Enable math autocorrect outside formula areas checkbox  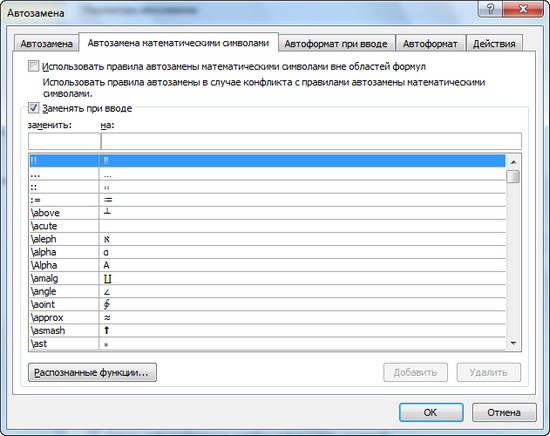click(33, 66)
